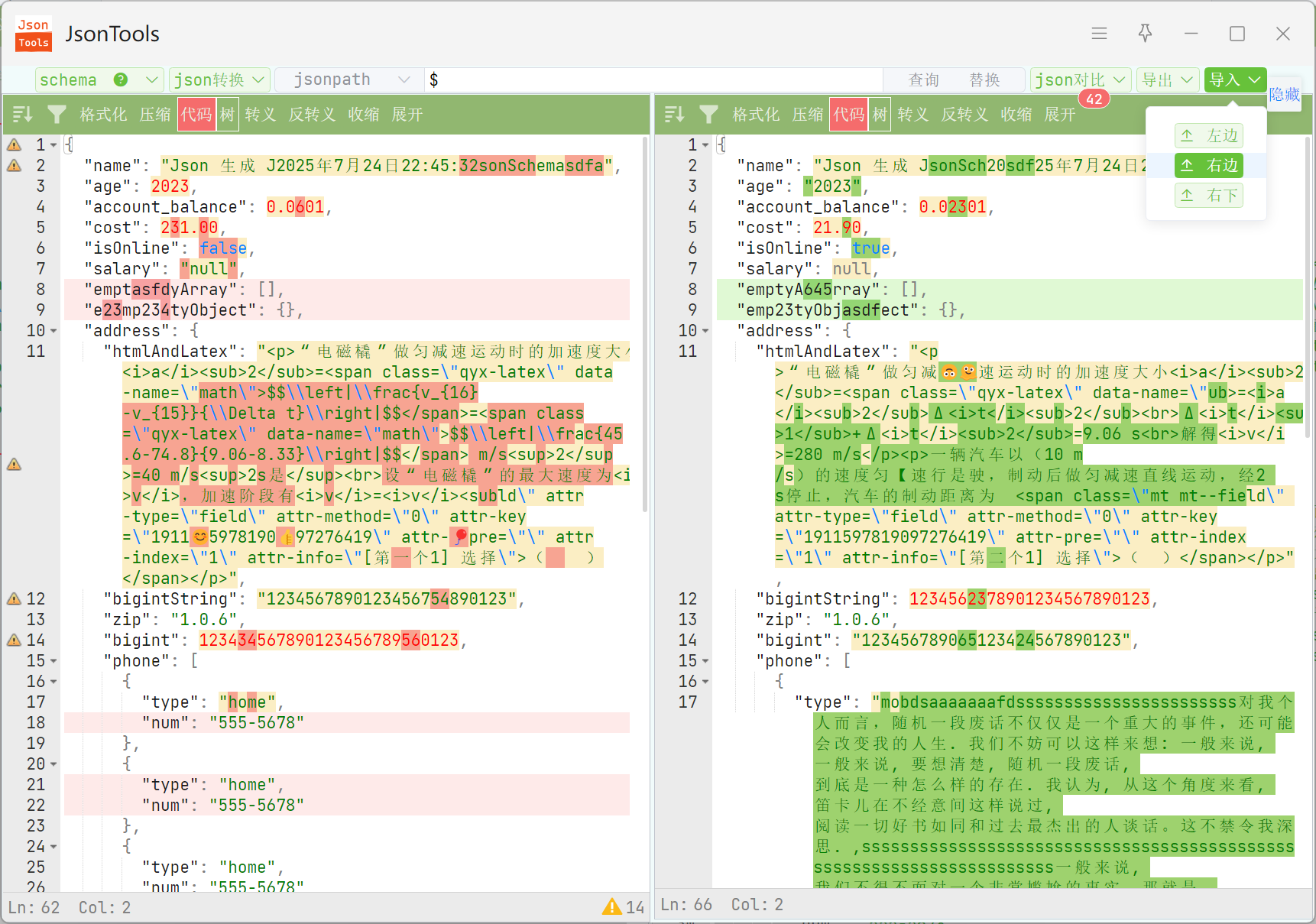The width and height of the screenshot is (1316, 924).
Task: Click "isOnline": false in left editor
Action: click(x=169, y=248)
